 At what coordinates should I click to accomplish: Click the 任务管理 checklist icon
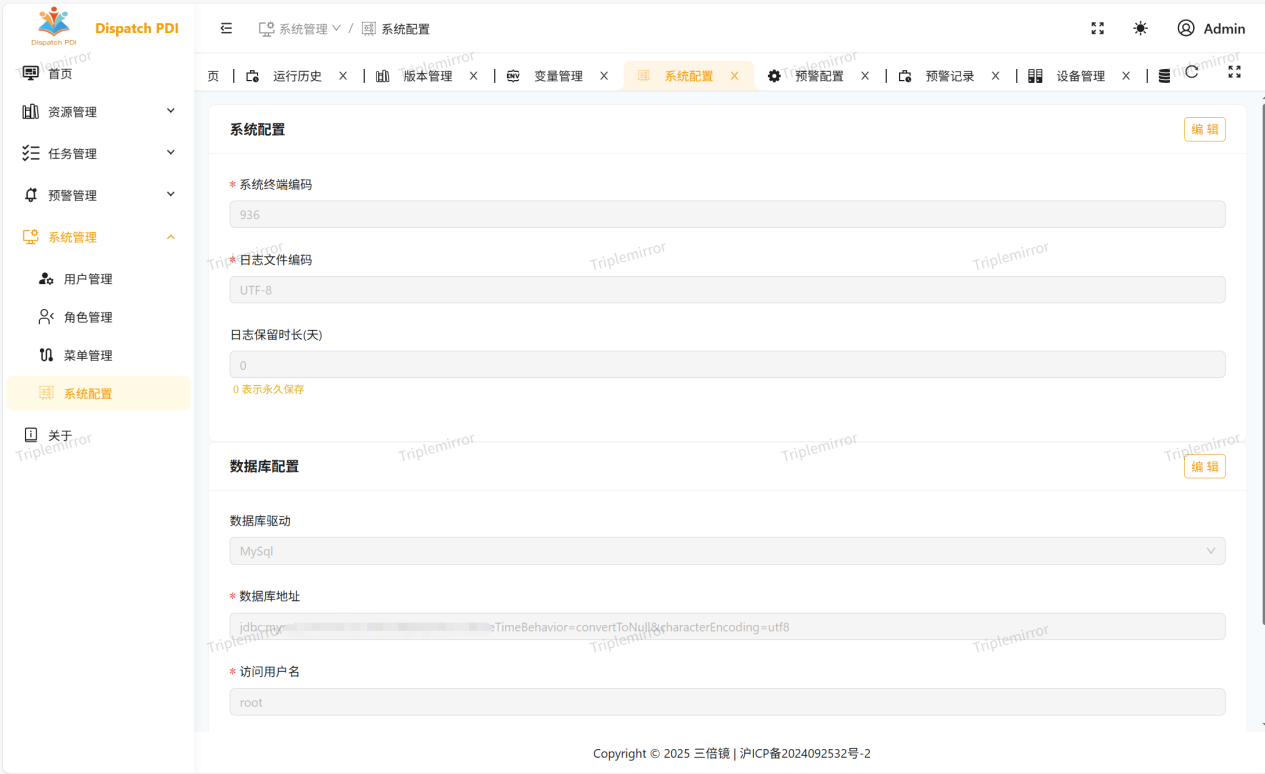coord(31,153)
